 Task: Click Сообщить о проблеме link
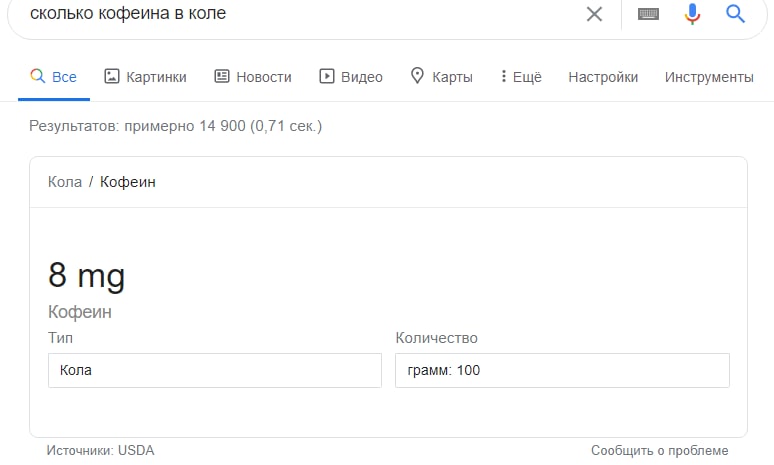click(659, 450)
